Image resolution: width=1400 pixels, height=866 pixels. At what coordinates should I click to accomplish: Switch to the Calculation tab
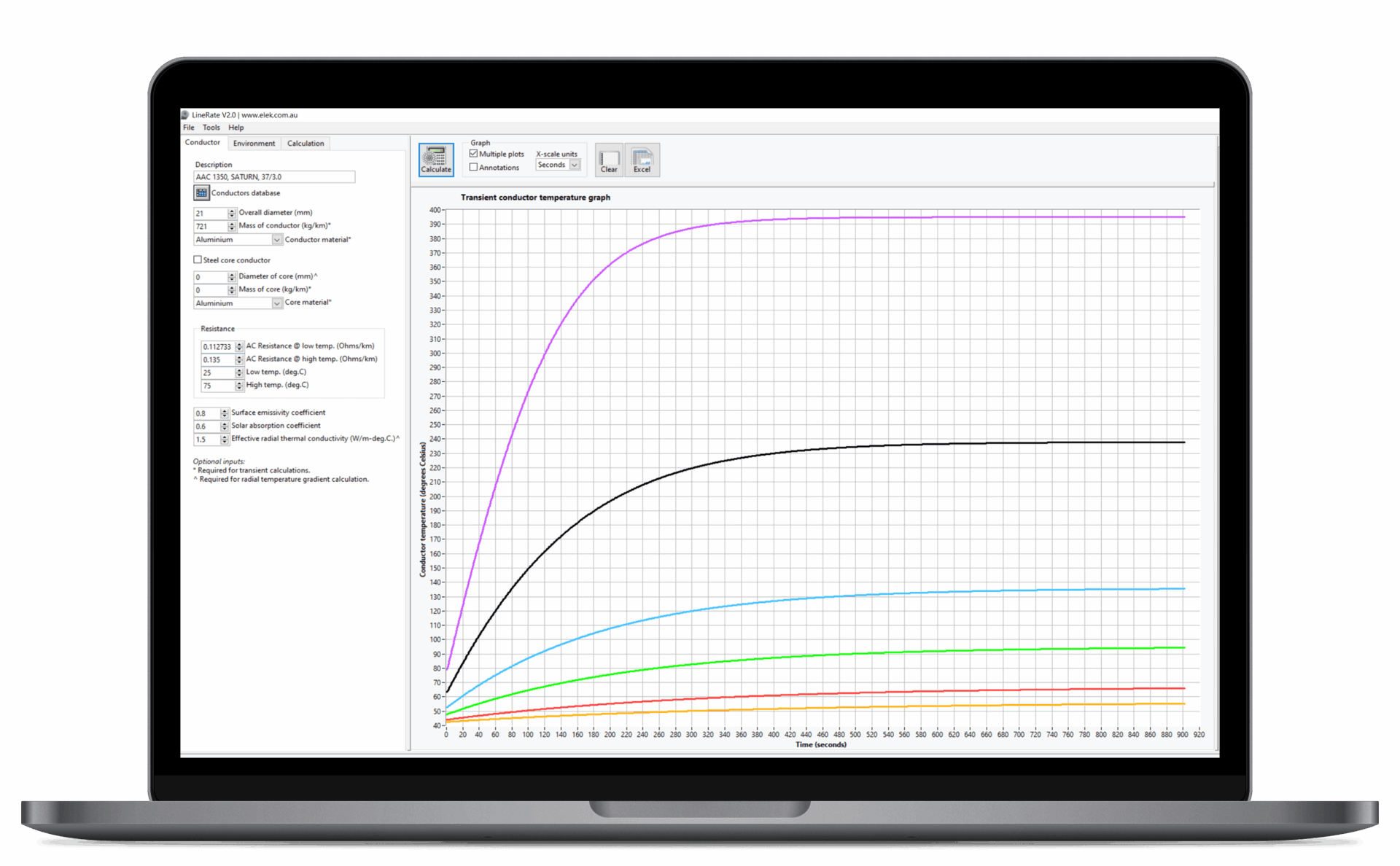(305, 143)
